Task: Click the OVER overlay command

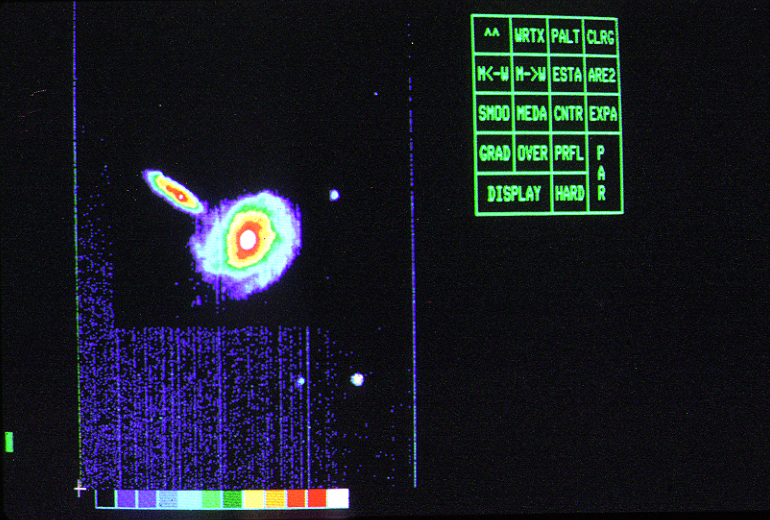Action: 532,154
